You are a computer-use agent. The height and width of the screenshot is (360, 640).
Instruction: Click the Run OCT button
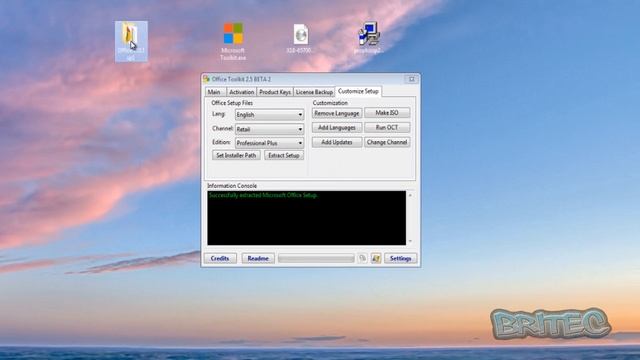pos(387,127)
